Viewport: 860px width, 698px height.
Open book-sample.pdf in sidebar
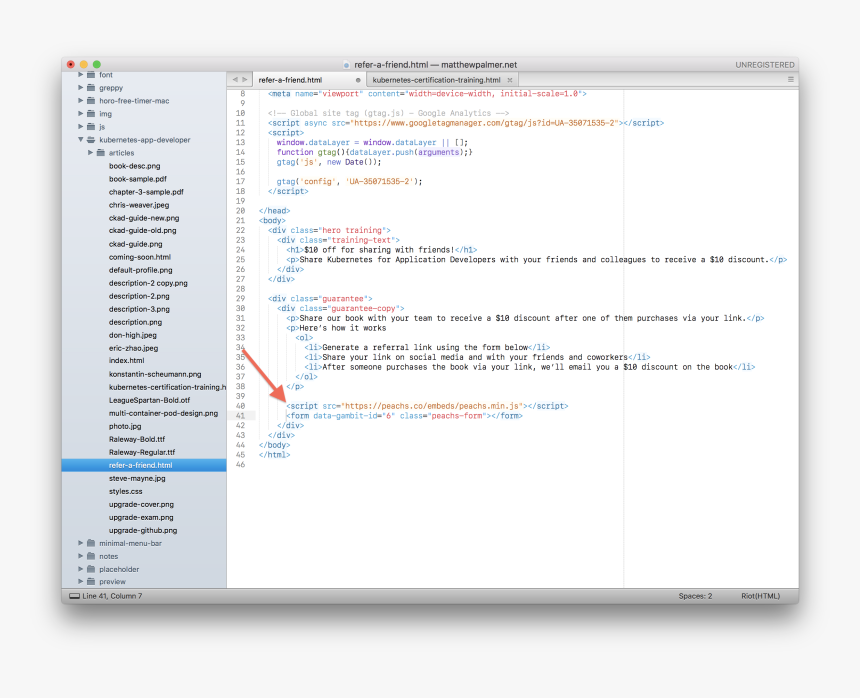tap(138, 179)
